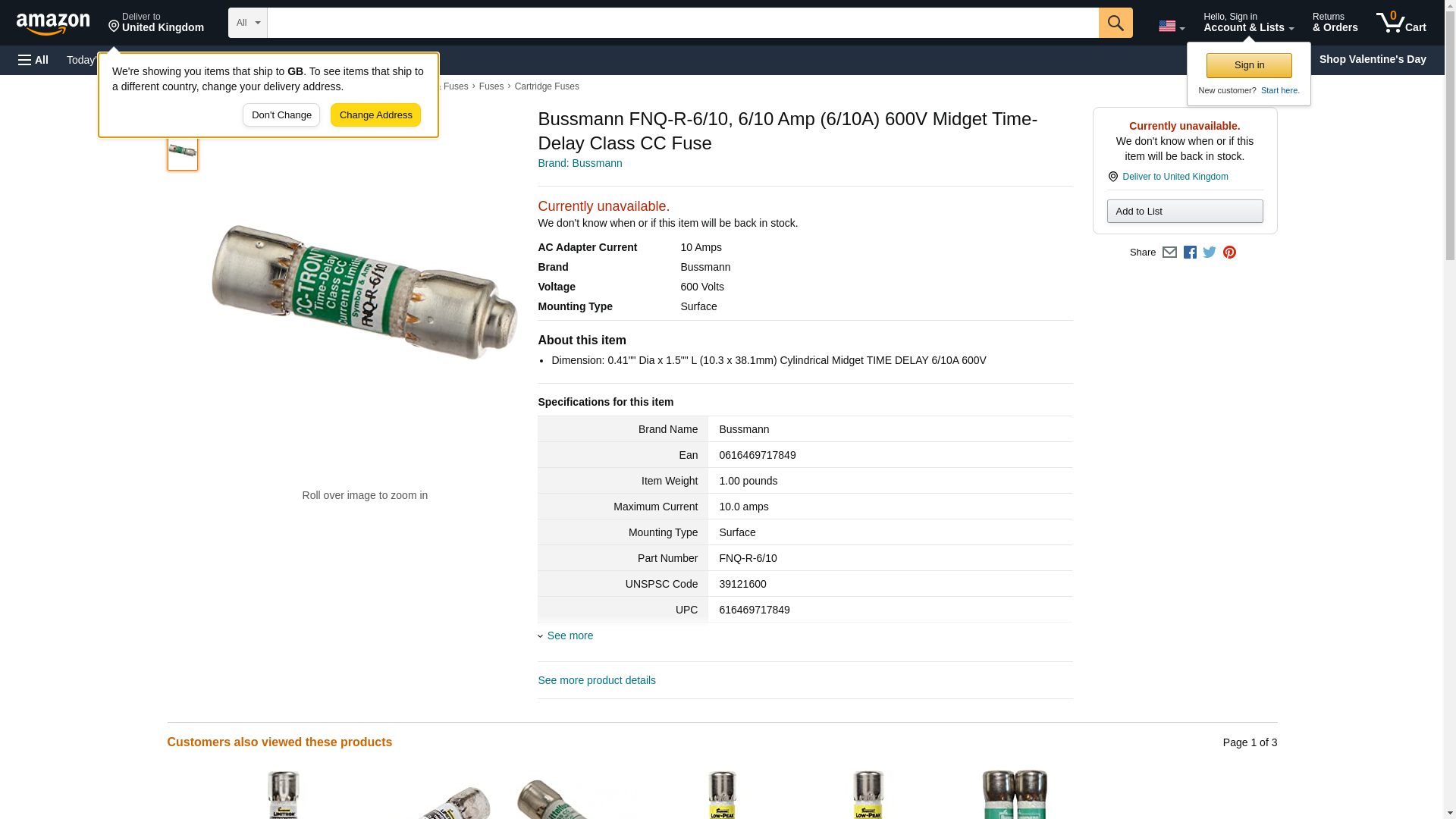Viewport: 1456px width, 819px height.
Task: Share product on Facebook
Action: coord(1190,253)
